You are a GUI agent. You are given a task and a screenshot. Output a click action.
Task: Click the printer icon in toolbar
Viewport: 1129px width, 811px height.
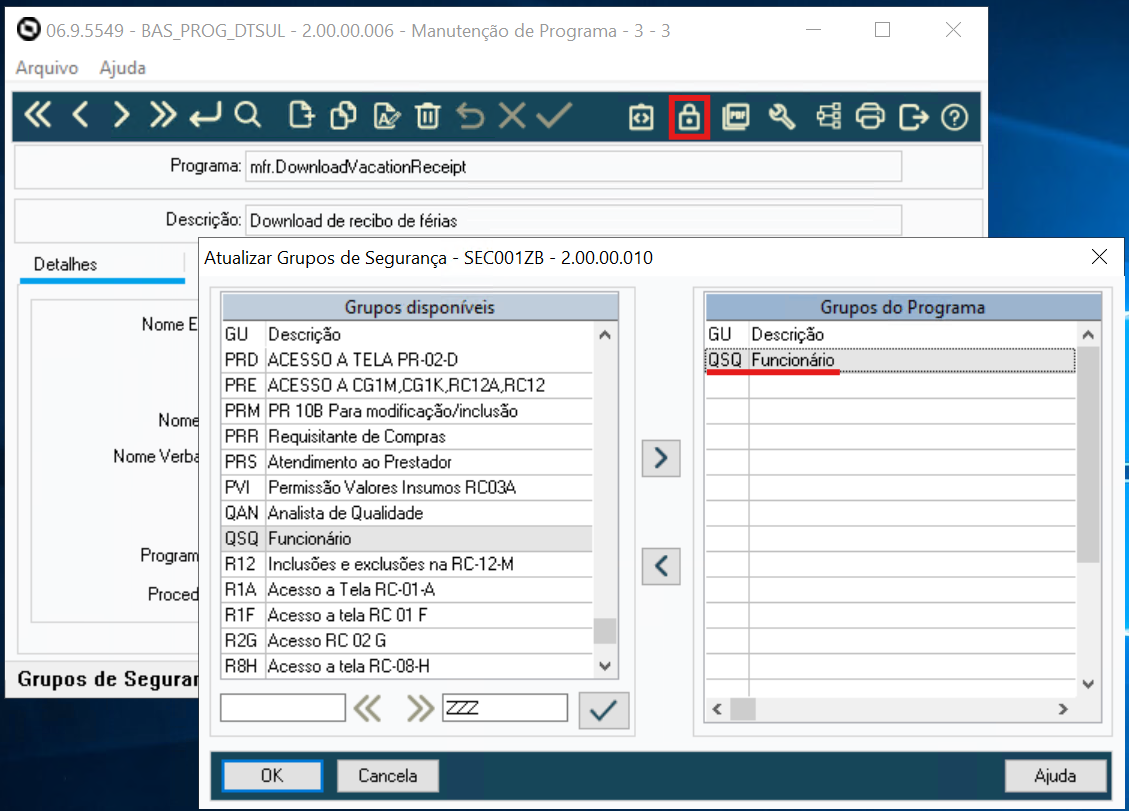(870, 117)
